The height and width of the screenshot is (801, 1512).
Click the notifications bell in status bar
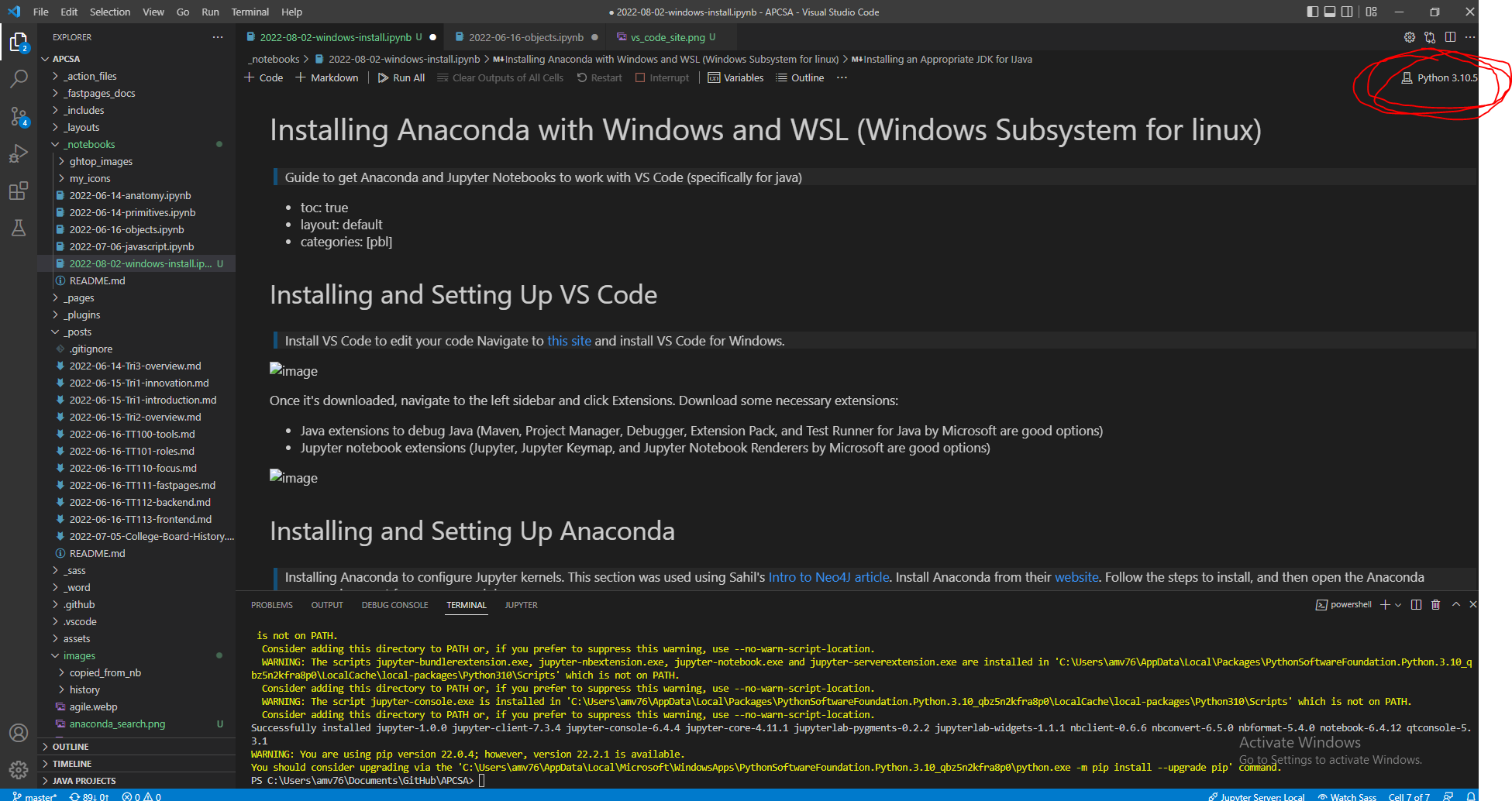point(1470,796)
